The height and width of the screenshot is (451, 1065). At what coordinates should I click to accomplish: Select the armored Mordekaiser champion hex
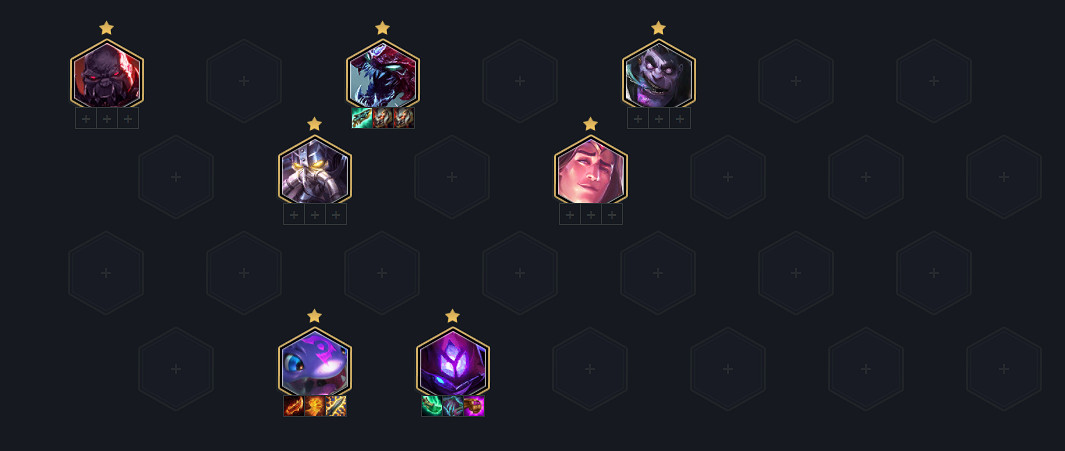(314, 170)
